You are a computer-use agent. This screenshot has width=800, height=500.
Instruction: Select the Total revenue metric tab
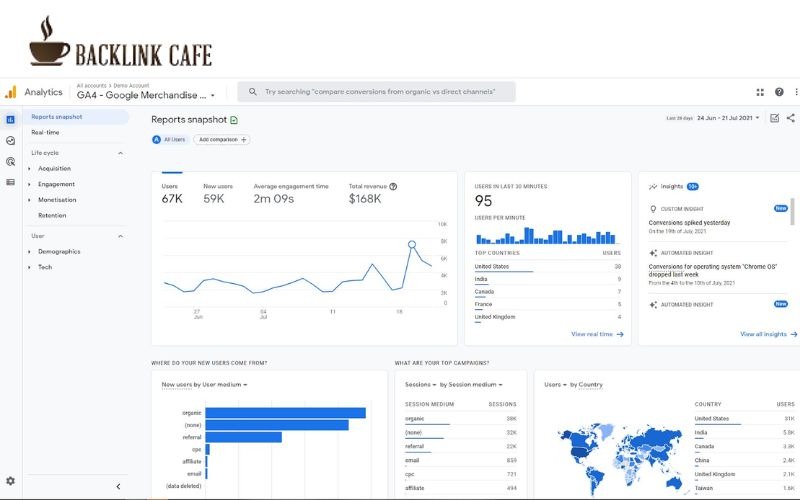pyautogui.click(x=372, y=194)
